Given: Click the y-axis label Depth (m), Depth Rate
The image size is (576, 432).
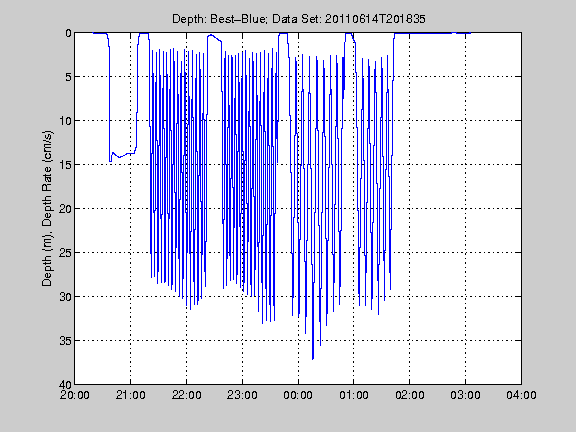Looking at the screenshot, I should click(47, 208).
